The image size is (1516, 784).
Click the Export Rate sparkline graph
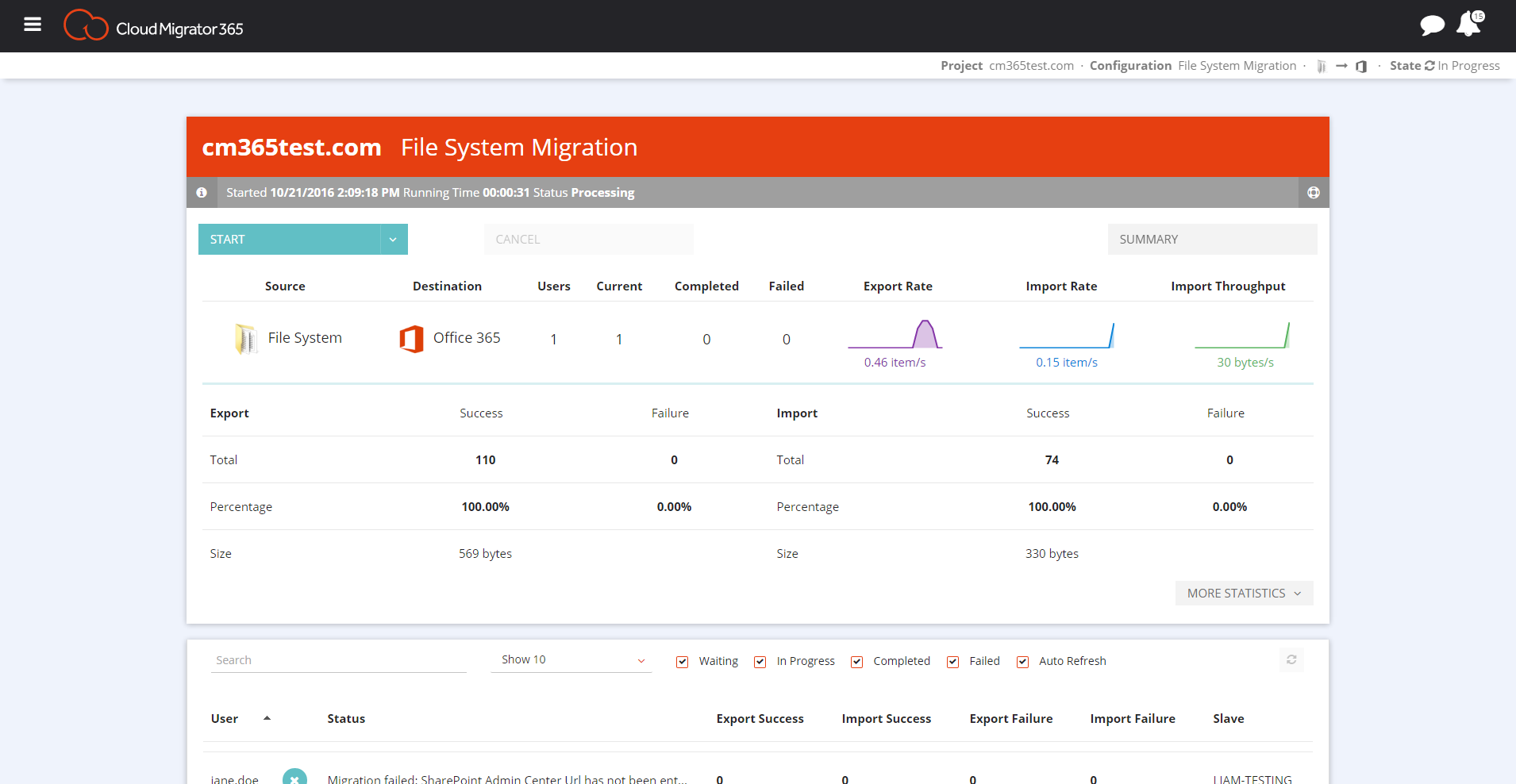coord(895,335)
